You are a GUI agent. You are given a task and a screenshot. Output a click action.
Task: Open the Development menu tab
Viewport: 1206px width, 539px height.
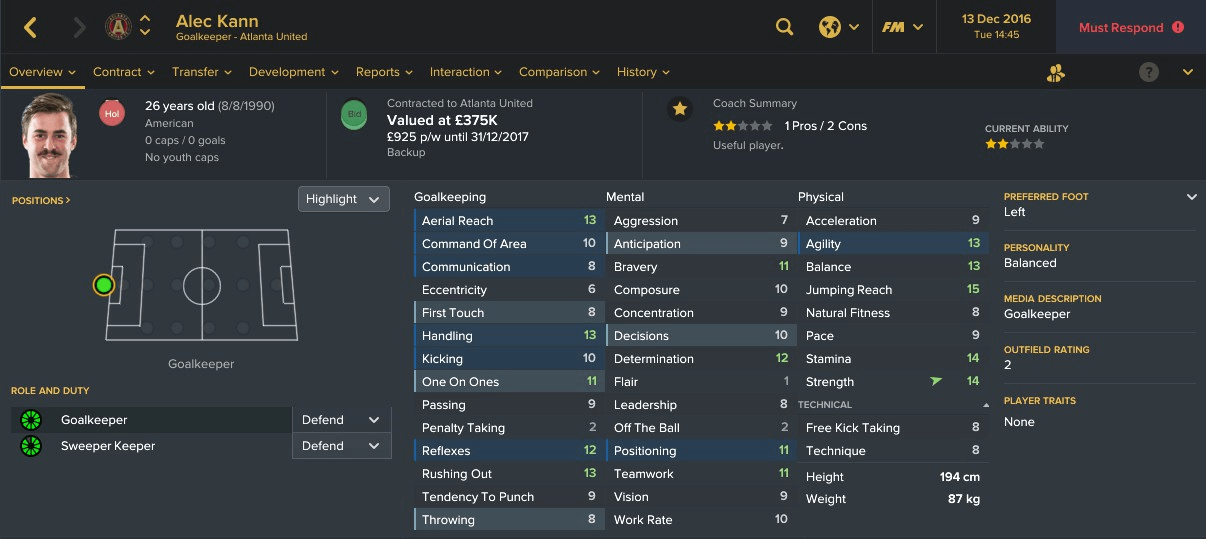[294, 72]
